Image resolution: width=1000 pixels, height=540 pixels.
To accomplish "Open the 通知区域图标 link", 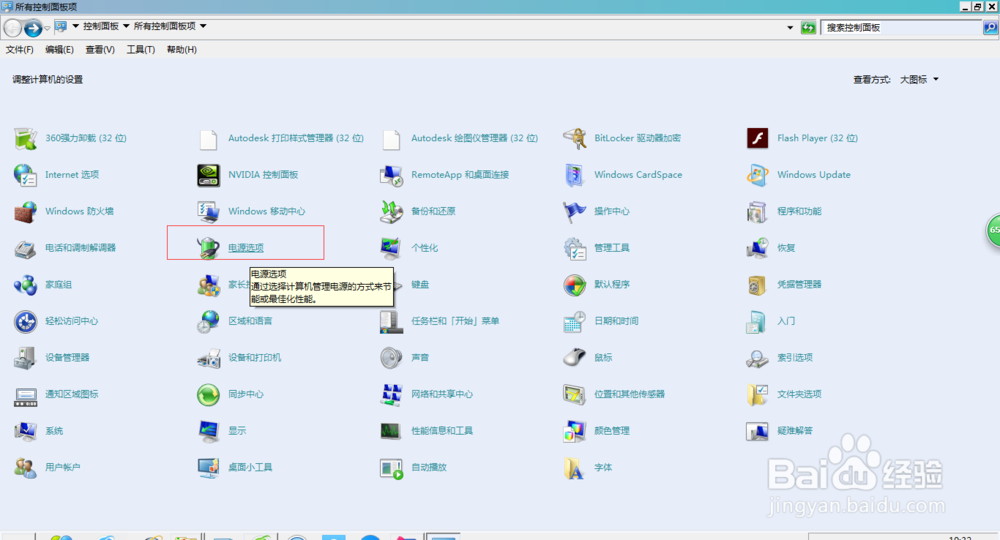I will (71, 395).
